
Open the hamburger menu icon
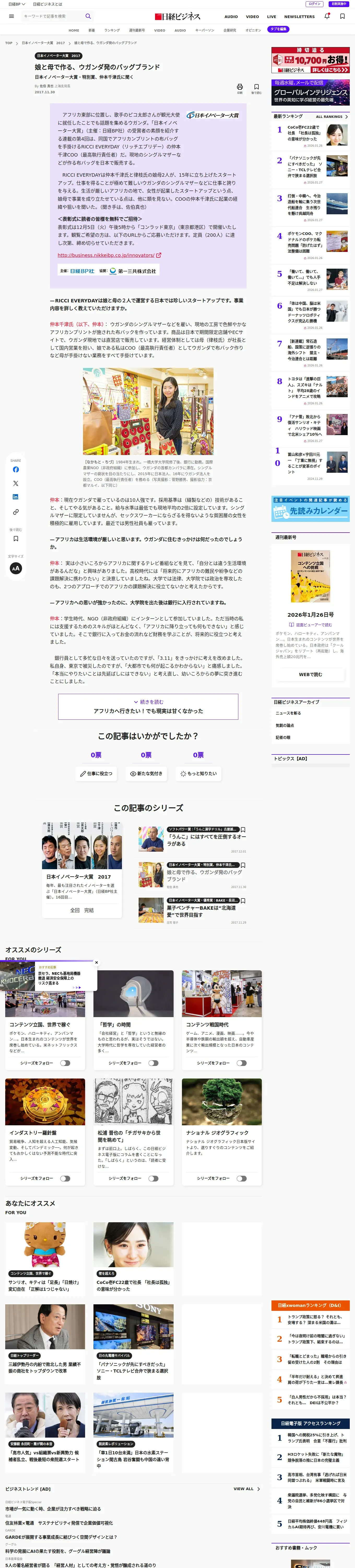(11, 16)
